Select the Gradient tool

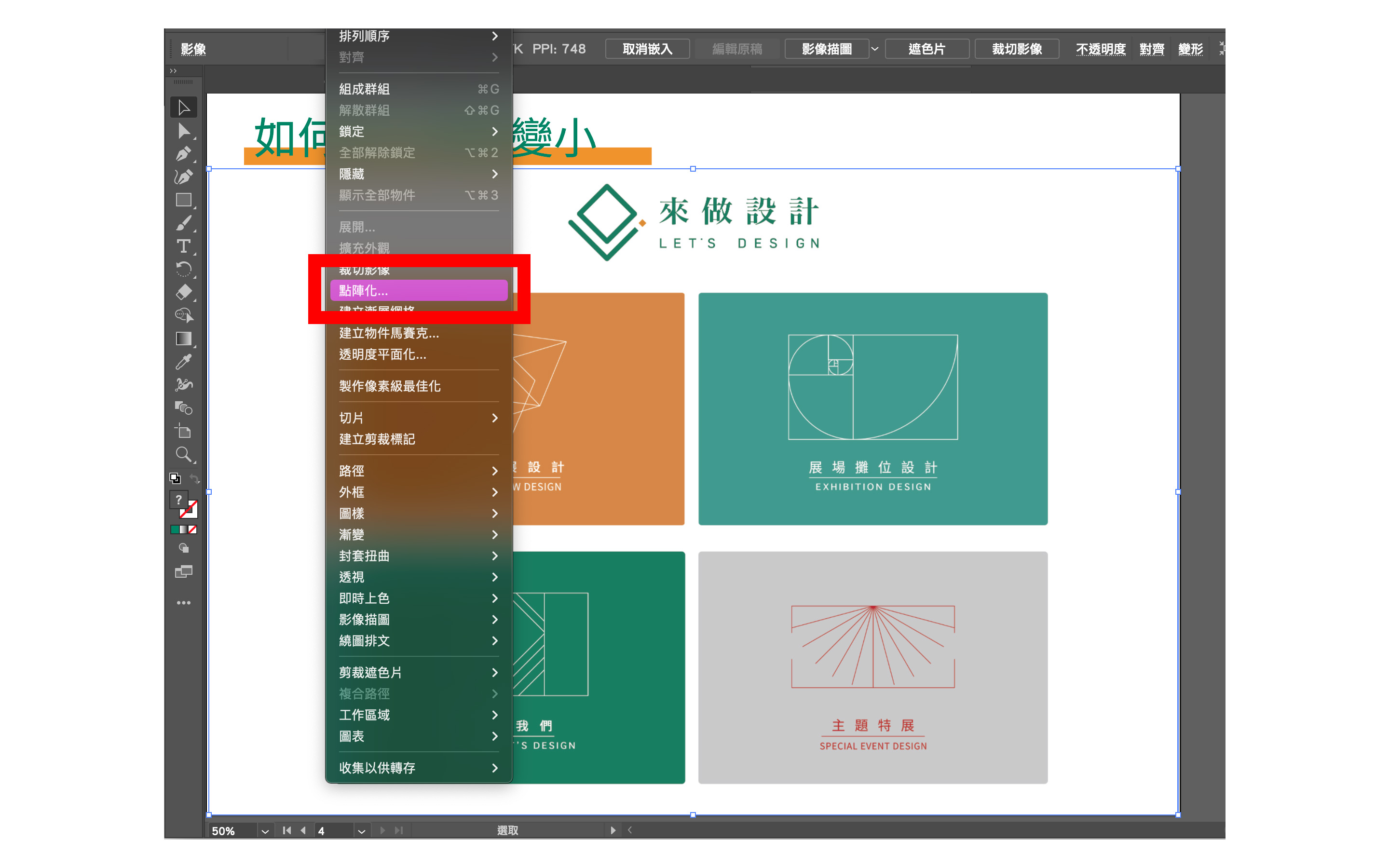(183, 339)
